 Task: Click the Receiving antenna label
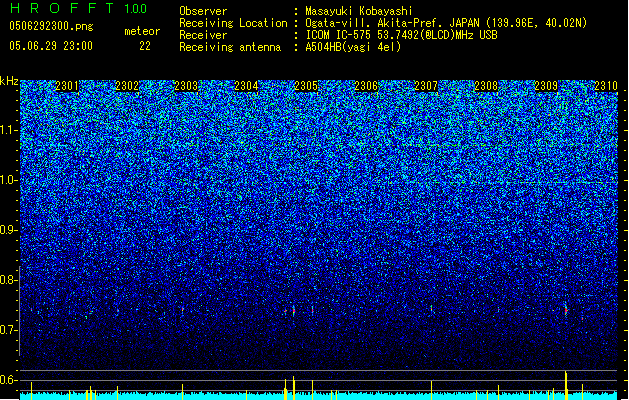(230, 47)
